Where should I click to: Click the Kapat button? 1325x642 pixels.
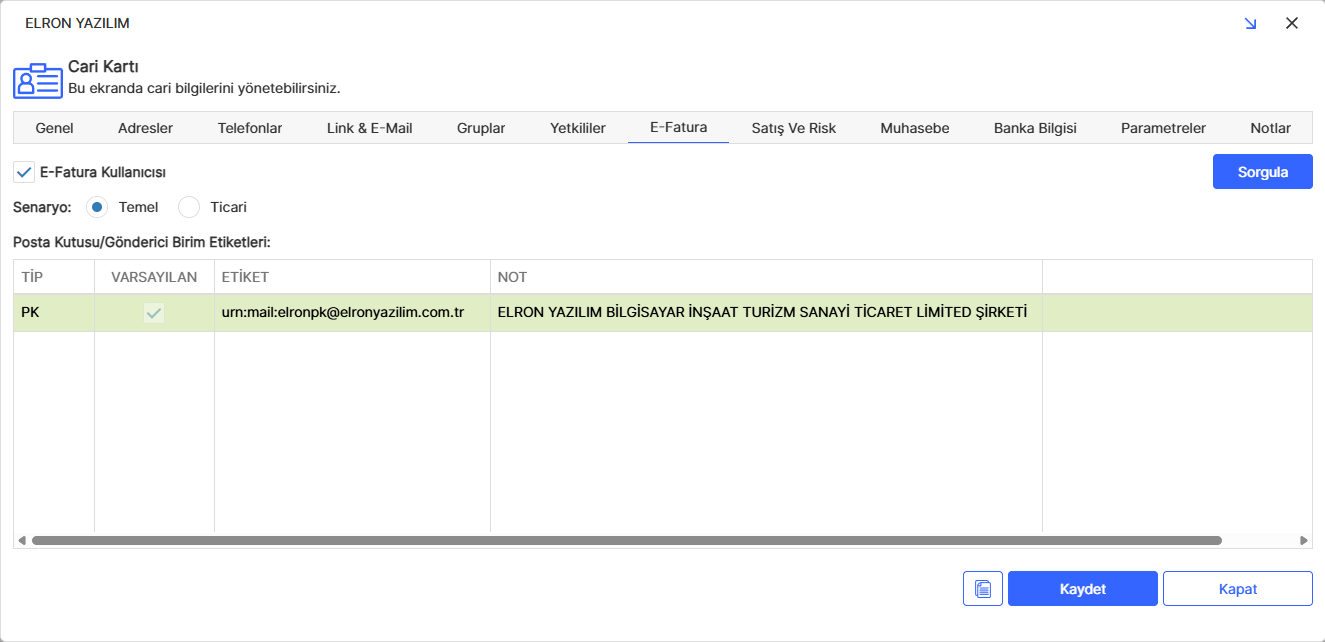(1237, 589)
